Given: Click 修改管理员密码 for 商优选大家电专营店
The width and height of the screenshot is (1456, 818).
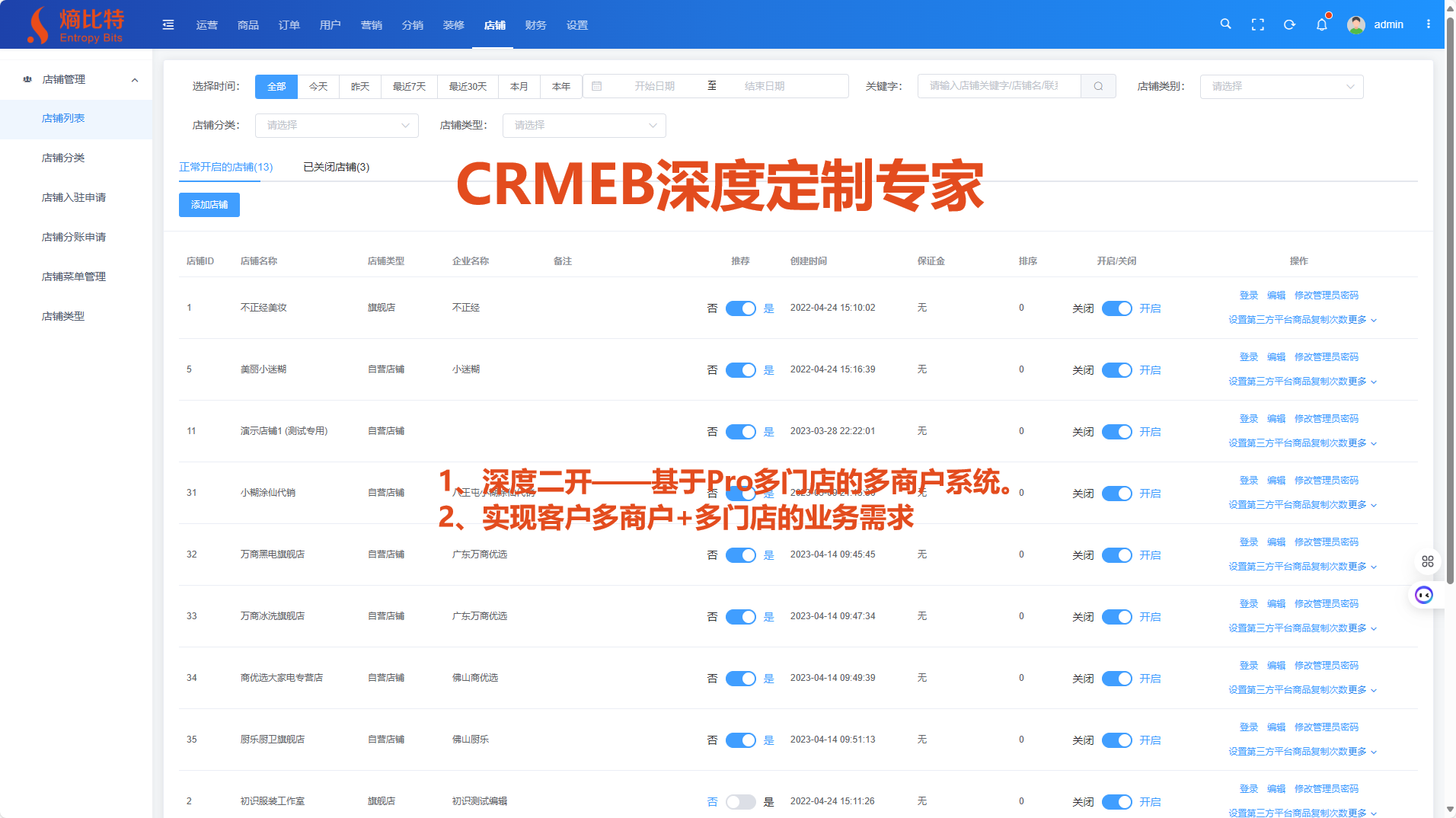Looking at the screenshot, I should point(1327,666).
